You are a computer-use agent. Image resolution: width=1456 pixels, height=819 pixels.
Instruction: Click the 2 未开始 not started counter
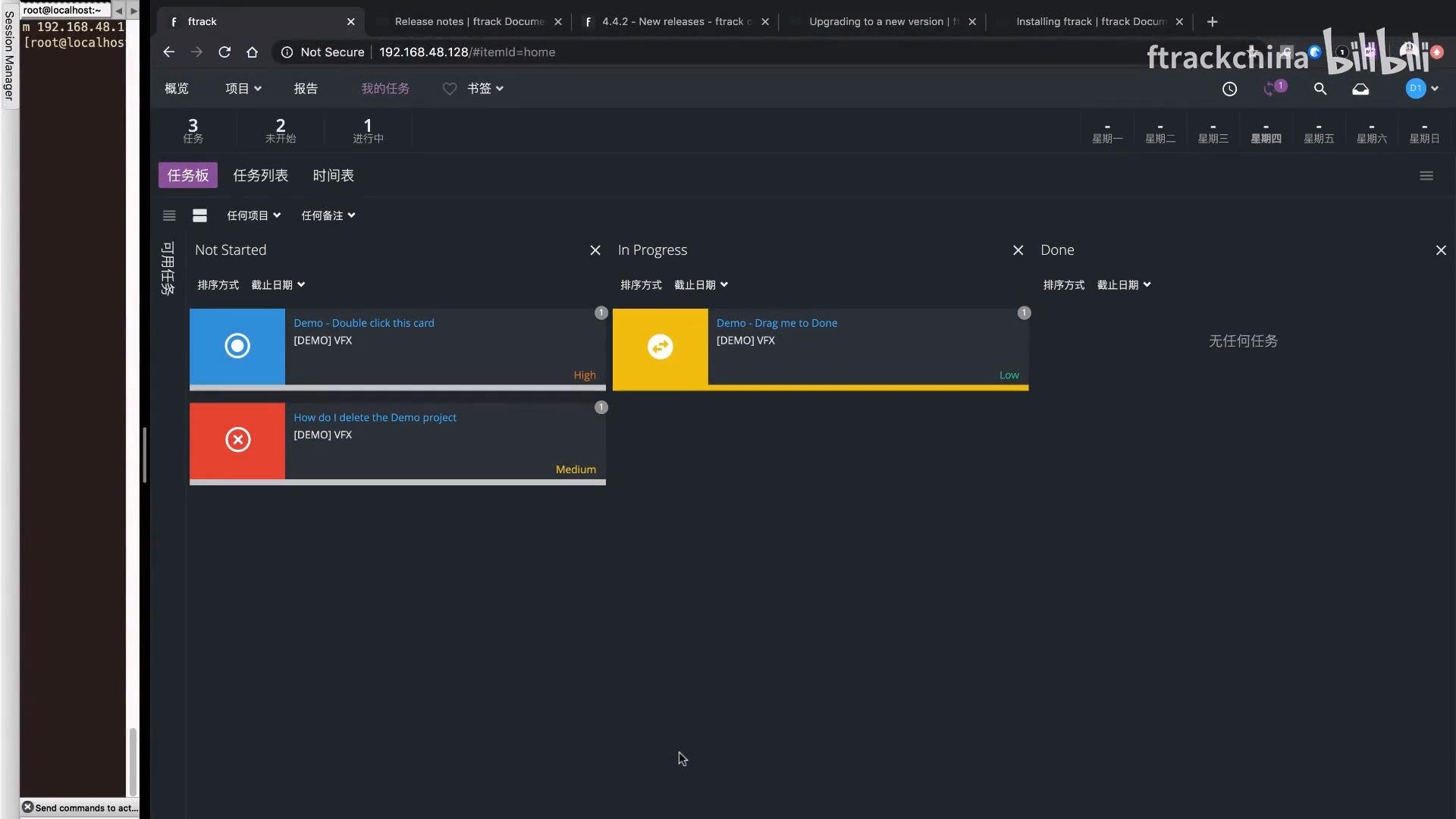coord(281,130)
